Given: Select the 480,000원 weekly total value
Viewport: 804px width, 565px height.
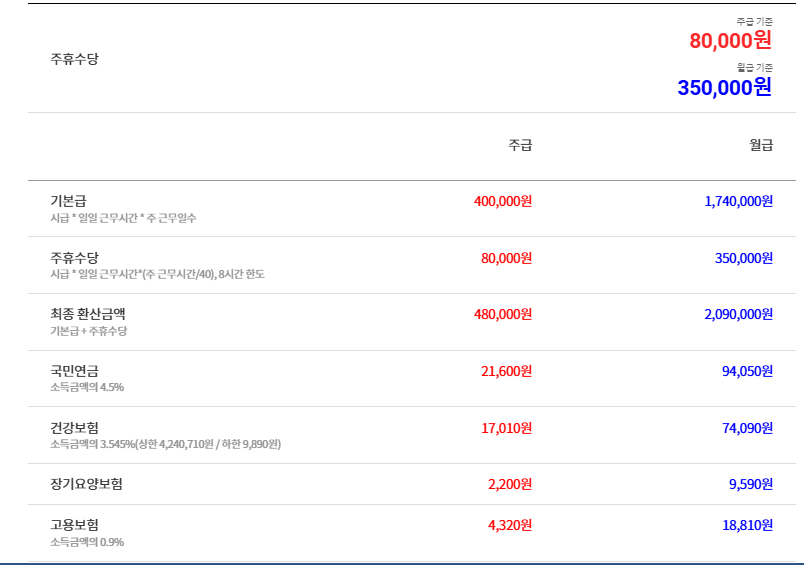Looking at the screenshot, I should click(x=502, y=314).
